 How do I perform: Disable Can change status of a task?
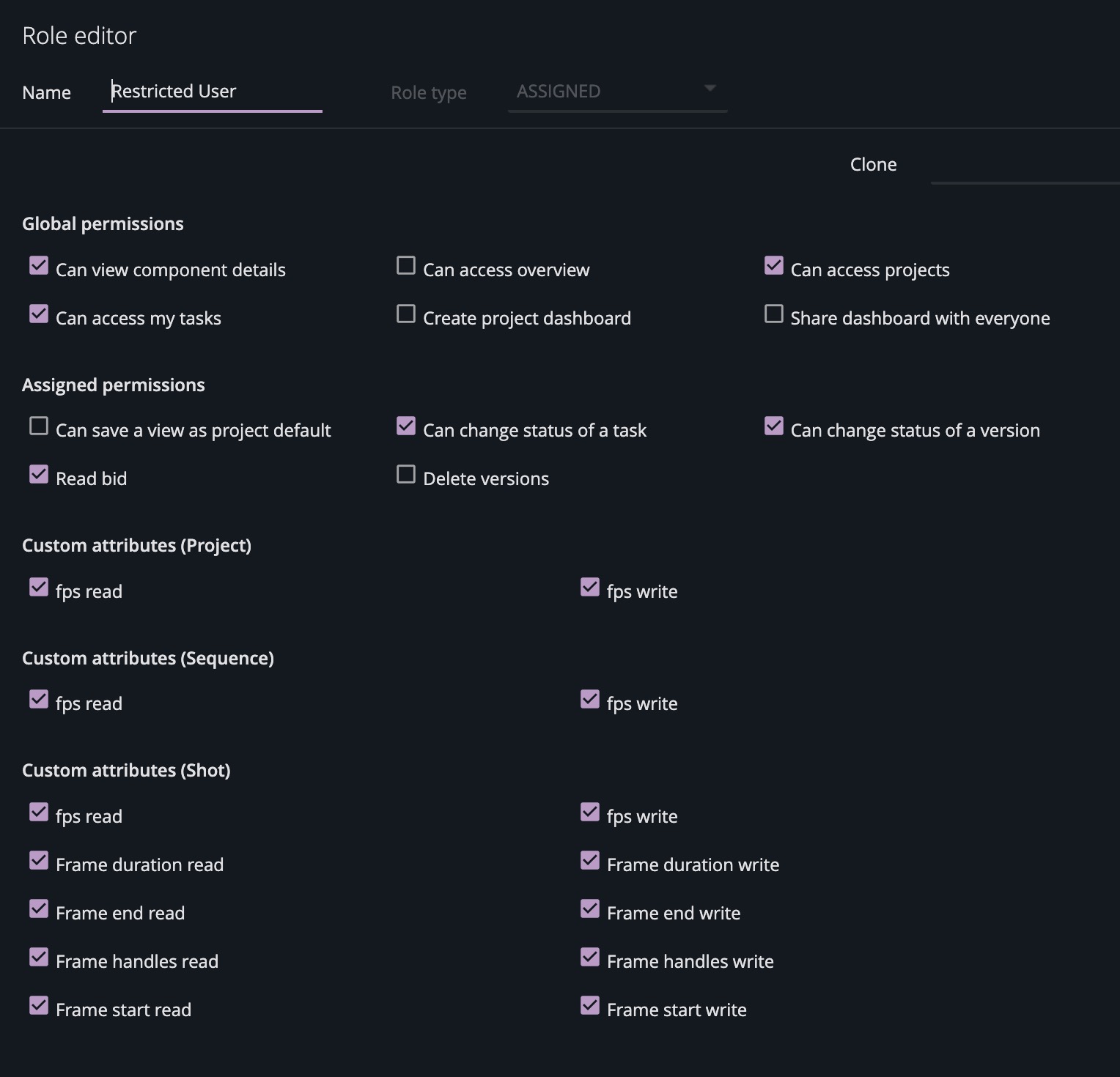406,426
